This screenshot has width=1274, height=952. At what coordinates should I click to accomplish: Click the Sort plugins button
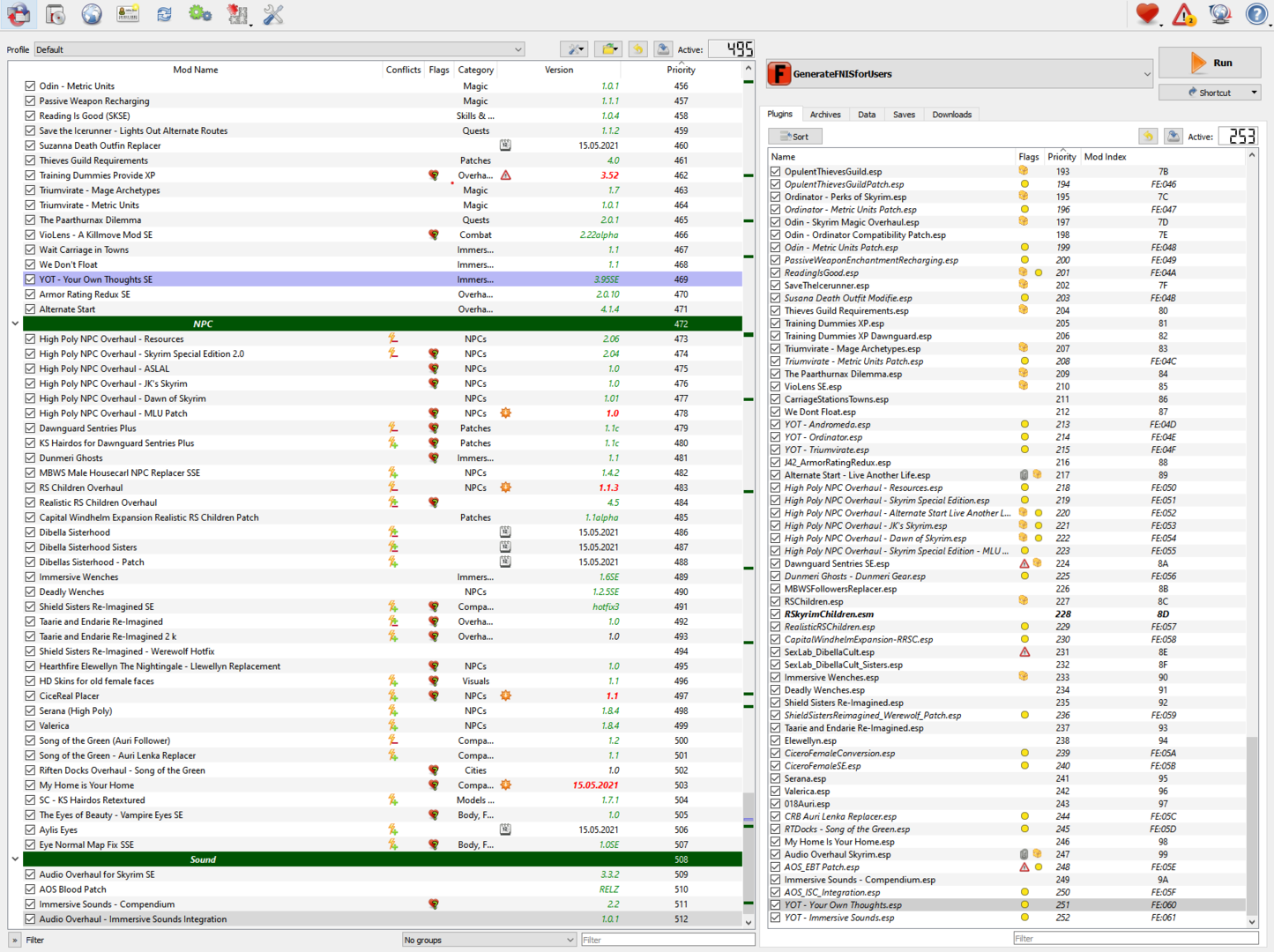tap(795, 137)
